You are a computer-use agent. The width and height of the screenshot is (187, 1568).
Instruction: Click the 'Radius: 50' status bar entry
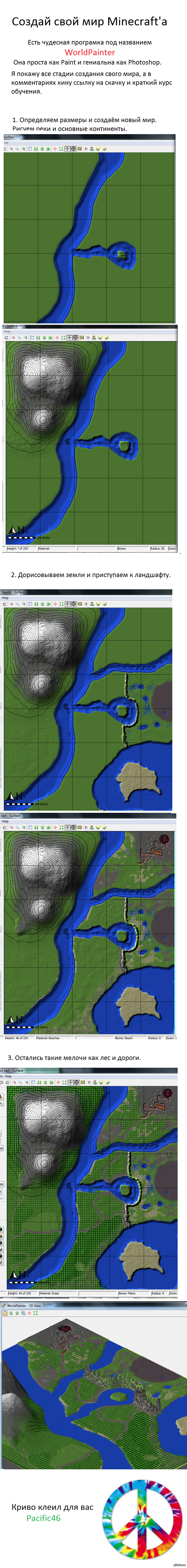tap(158, 549)
